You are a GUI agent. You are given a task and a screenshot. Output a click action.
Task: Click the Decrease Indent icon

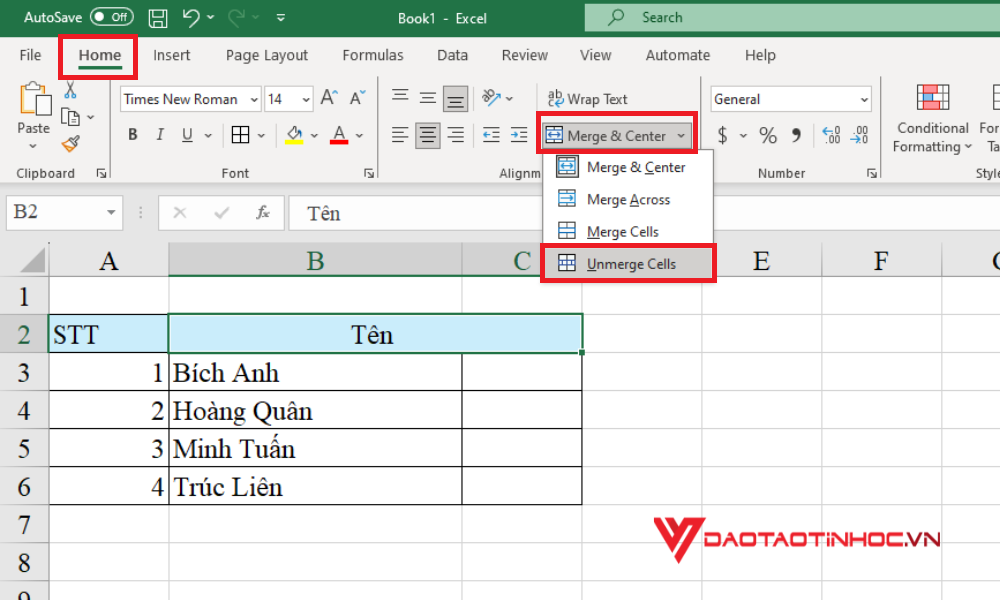[x=491, y=135]
